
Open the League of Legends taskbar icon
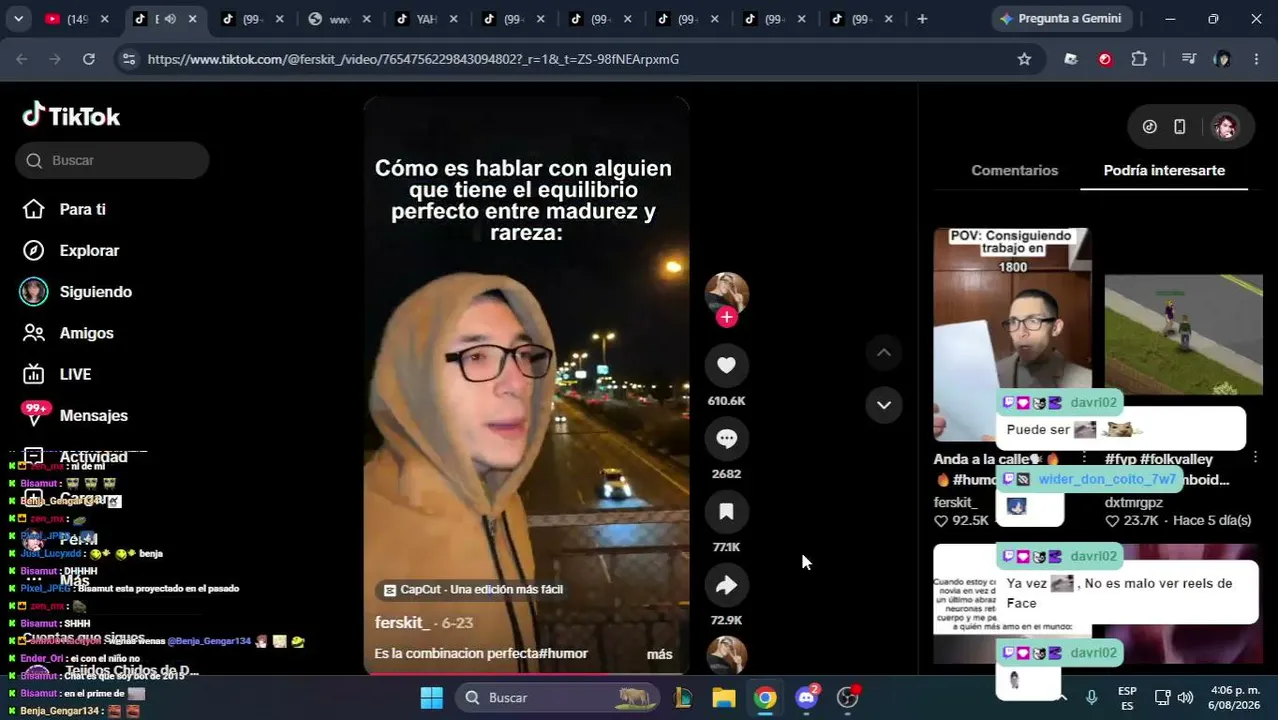coord(683,698)
